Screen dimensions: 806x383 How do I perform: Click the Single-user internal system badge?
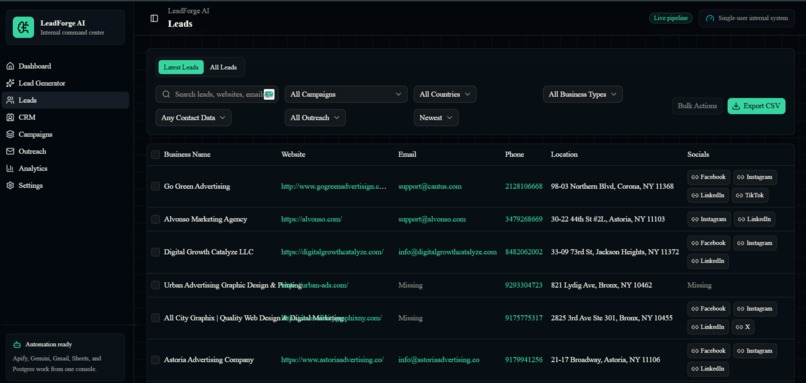747,19
